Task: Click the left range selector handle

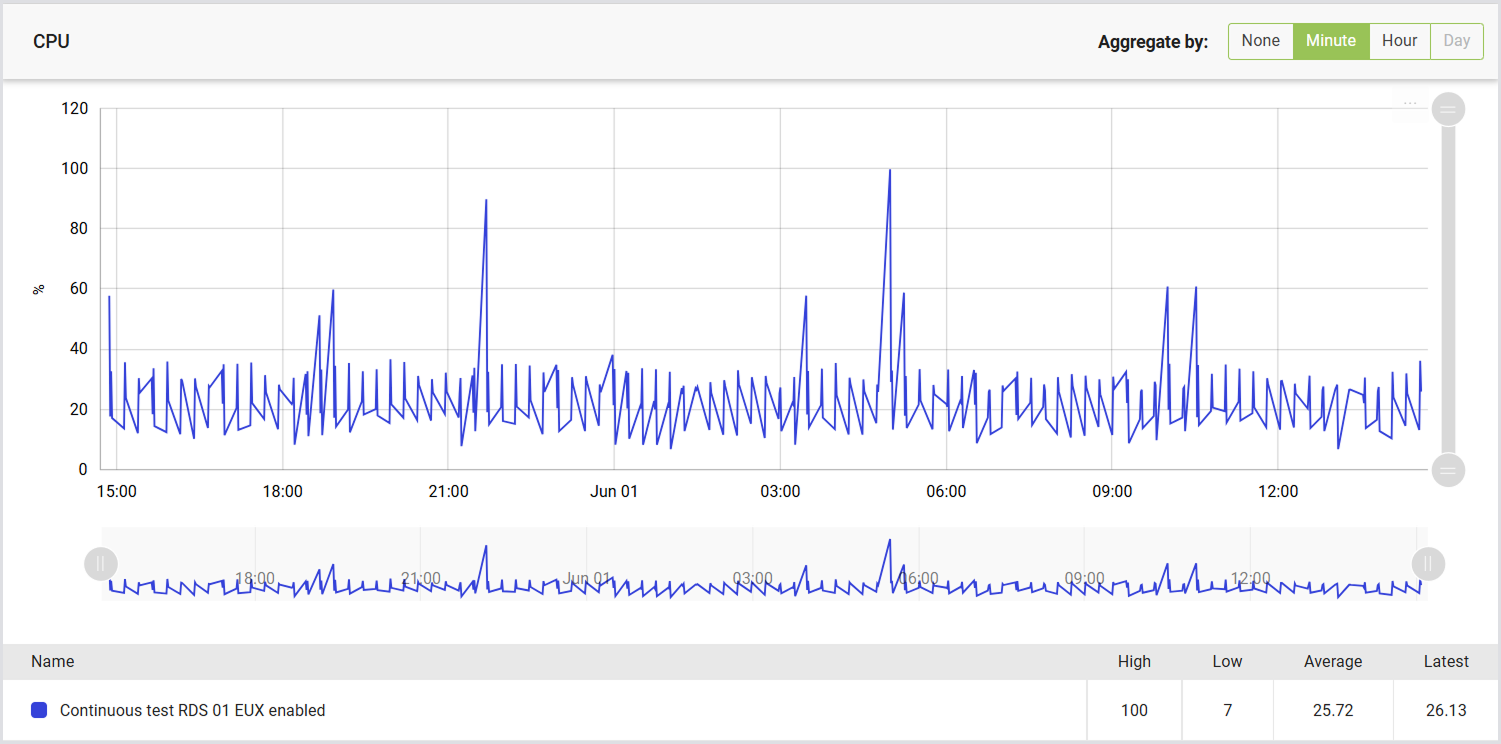Action: tap(101, 564)
